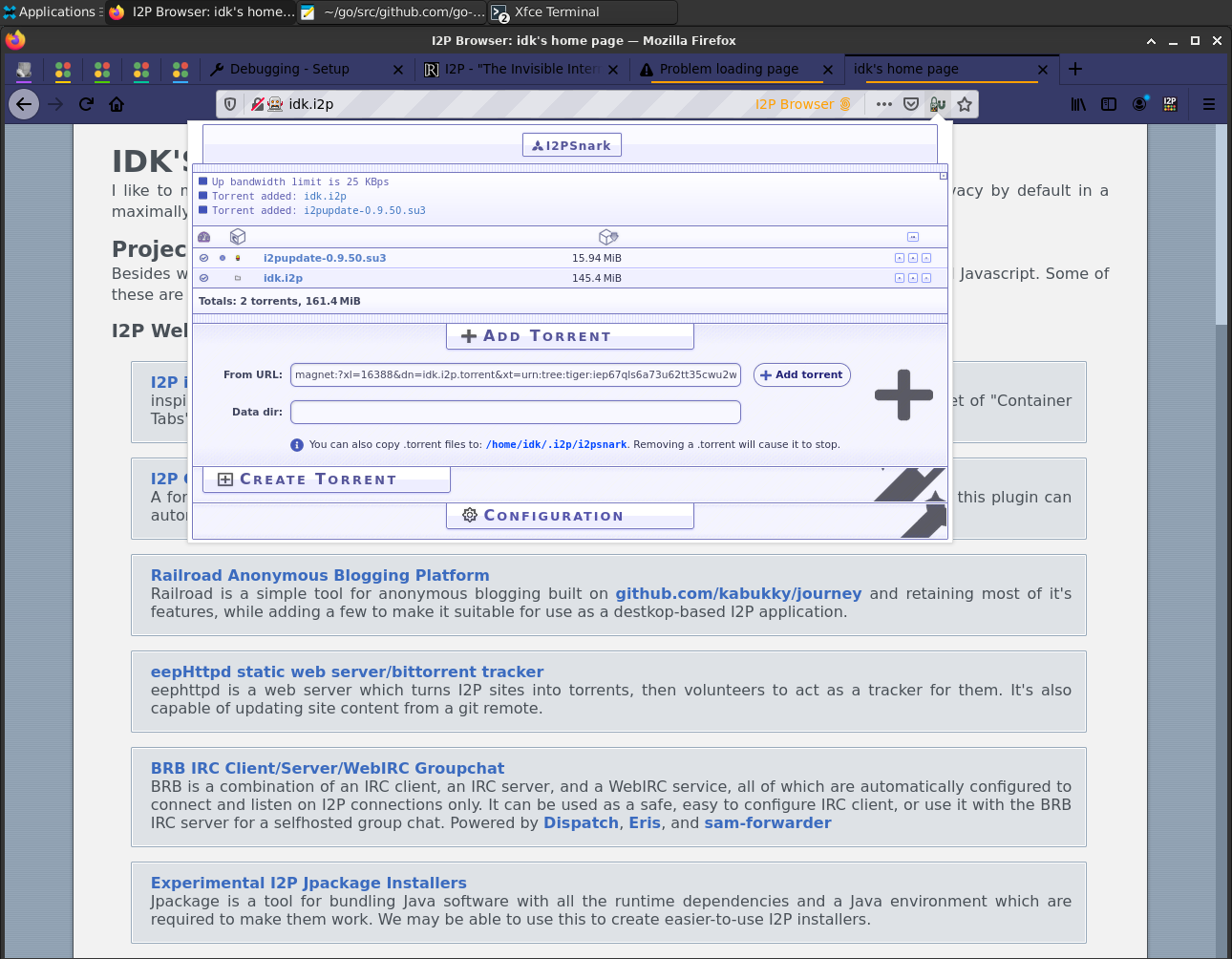Show the sidebars
The height and width of the screenshot is (959, 1232).
pos(1109,104)
